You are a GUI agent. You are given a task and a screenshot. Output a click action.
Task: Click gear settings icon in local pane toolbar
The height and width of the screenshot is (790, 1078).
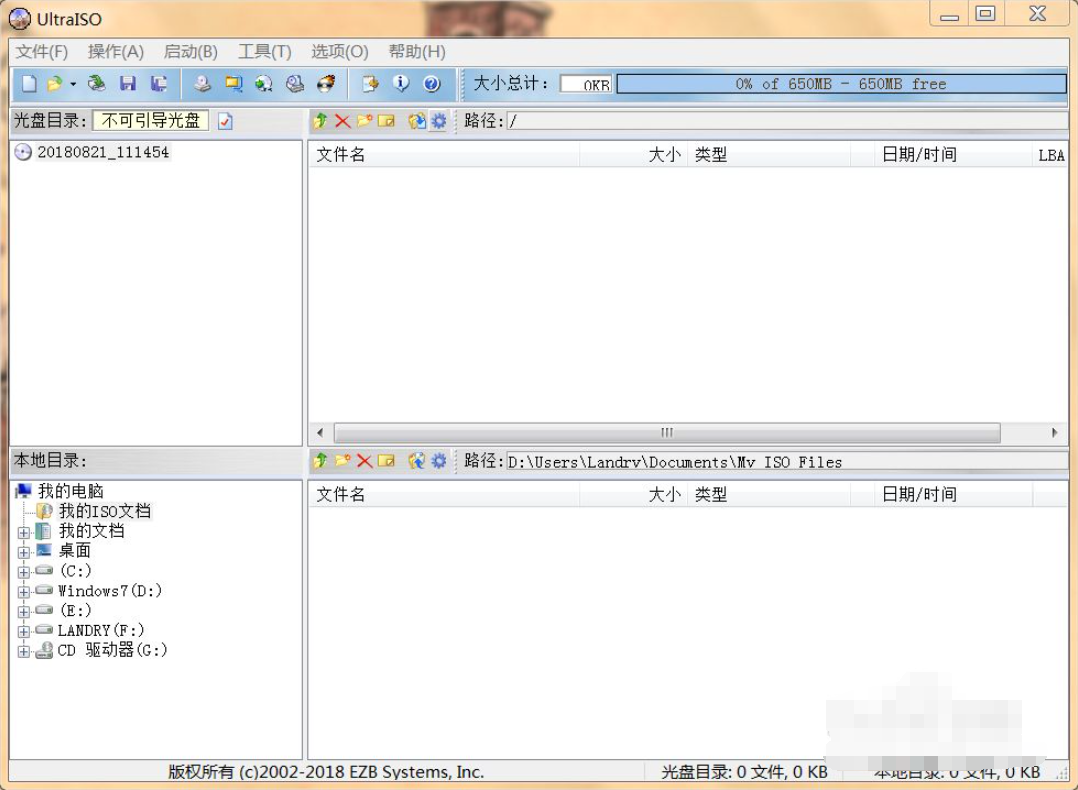pos(438,461)
